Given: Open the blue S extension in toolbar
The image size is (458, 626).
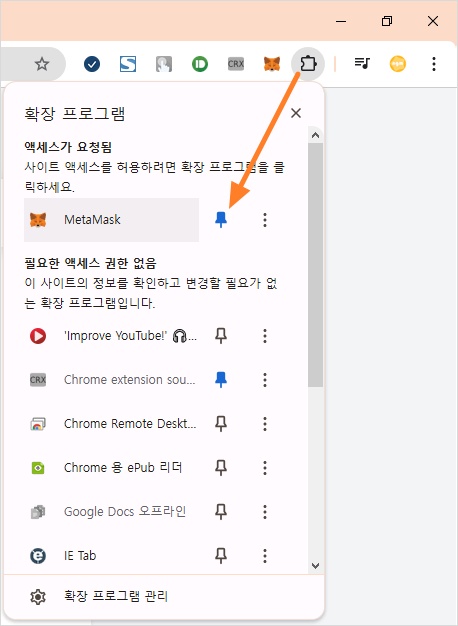Looking at the screenshot, I should (128, 64).
